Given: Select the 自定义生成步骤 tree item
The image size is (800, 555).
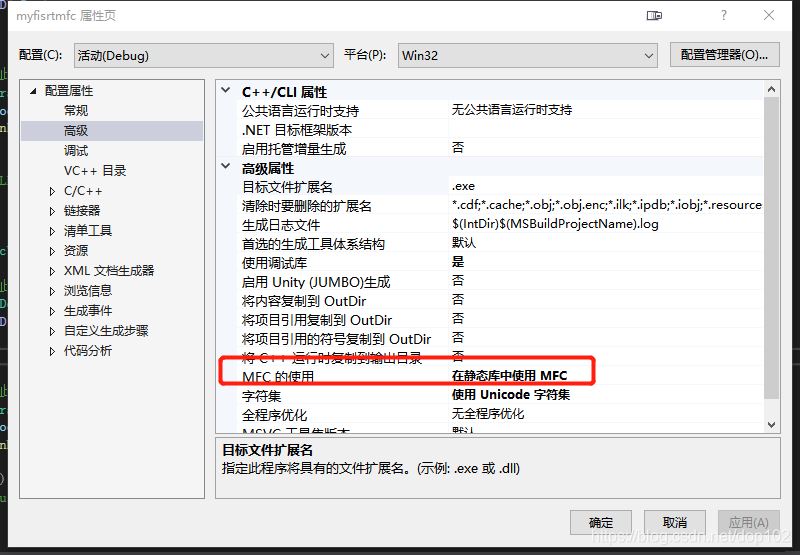Looking at the screenshot, I should (106, 331).
